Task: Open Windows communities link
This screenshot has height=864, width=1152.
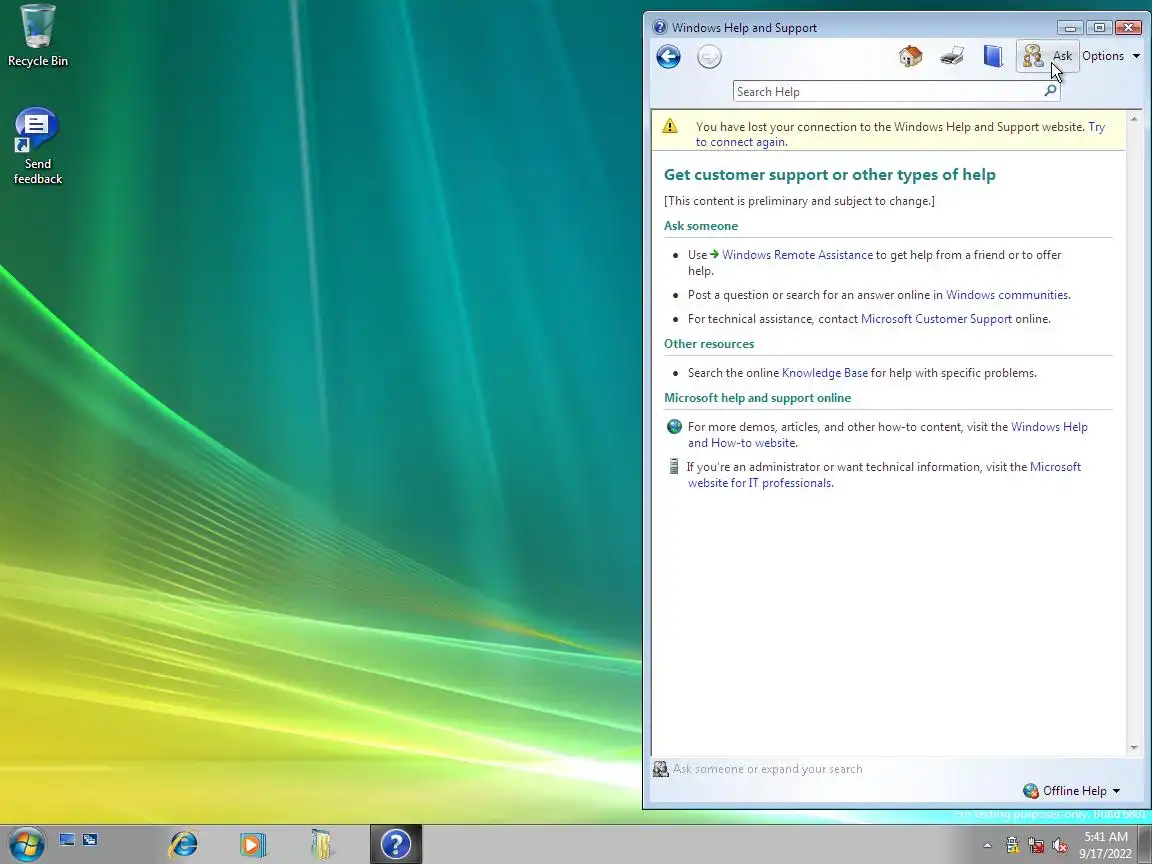Action: click(x=1007, y=295)
